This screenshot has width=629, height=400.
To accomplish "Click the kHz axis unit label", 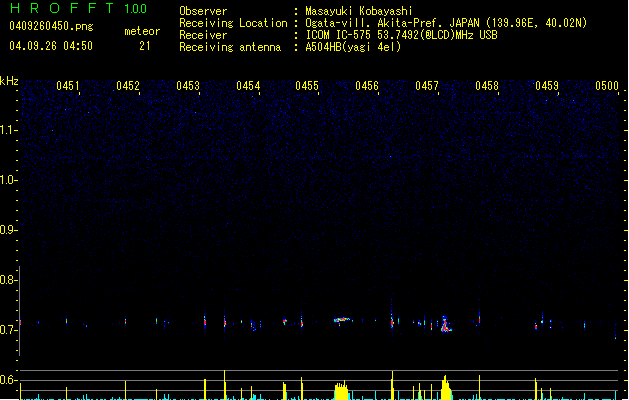I will tap(9, 81).
